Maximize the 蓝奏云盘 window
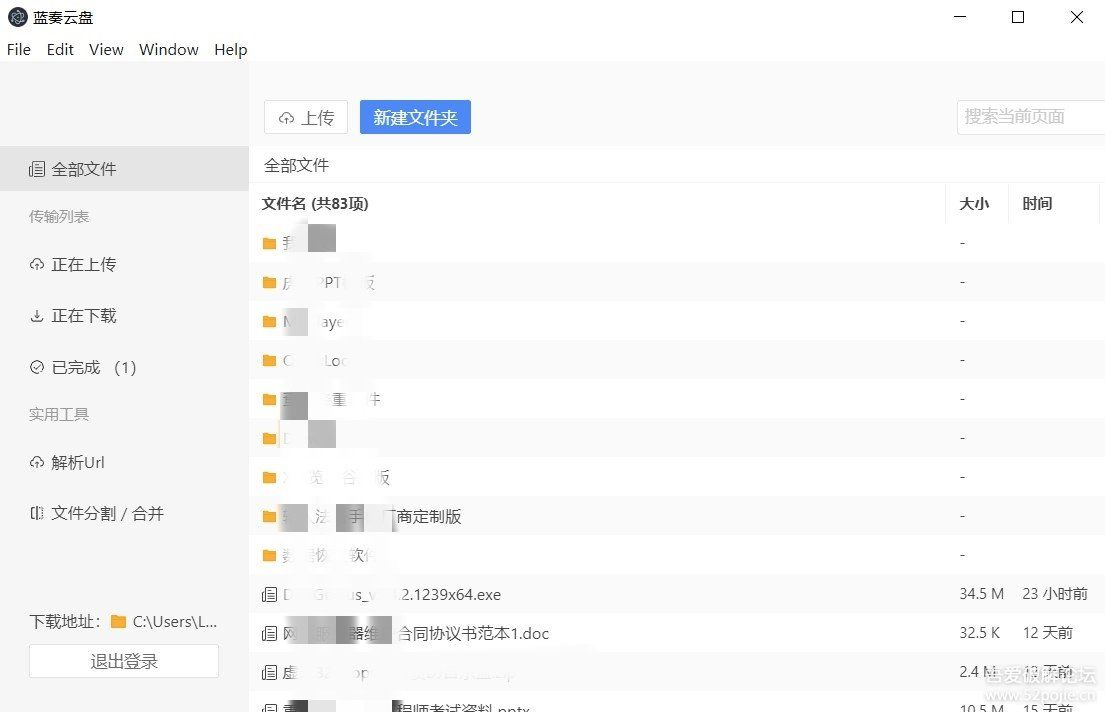Viewport: 1105px width, 712px height. coord(1018,17)
